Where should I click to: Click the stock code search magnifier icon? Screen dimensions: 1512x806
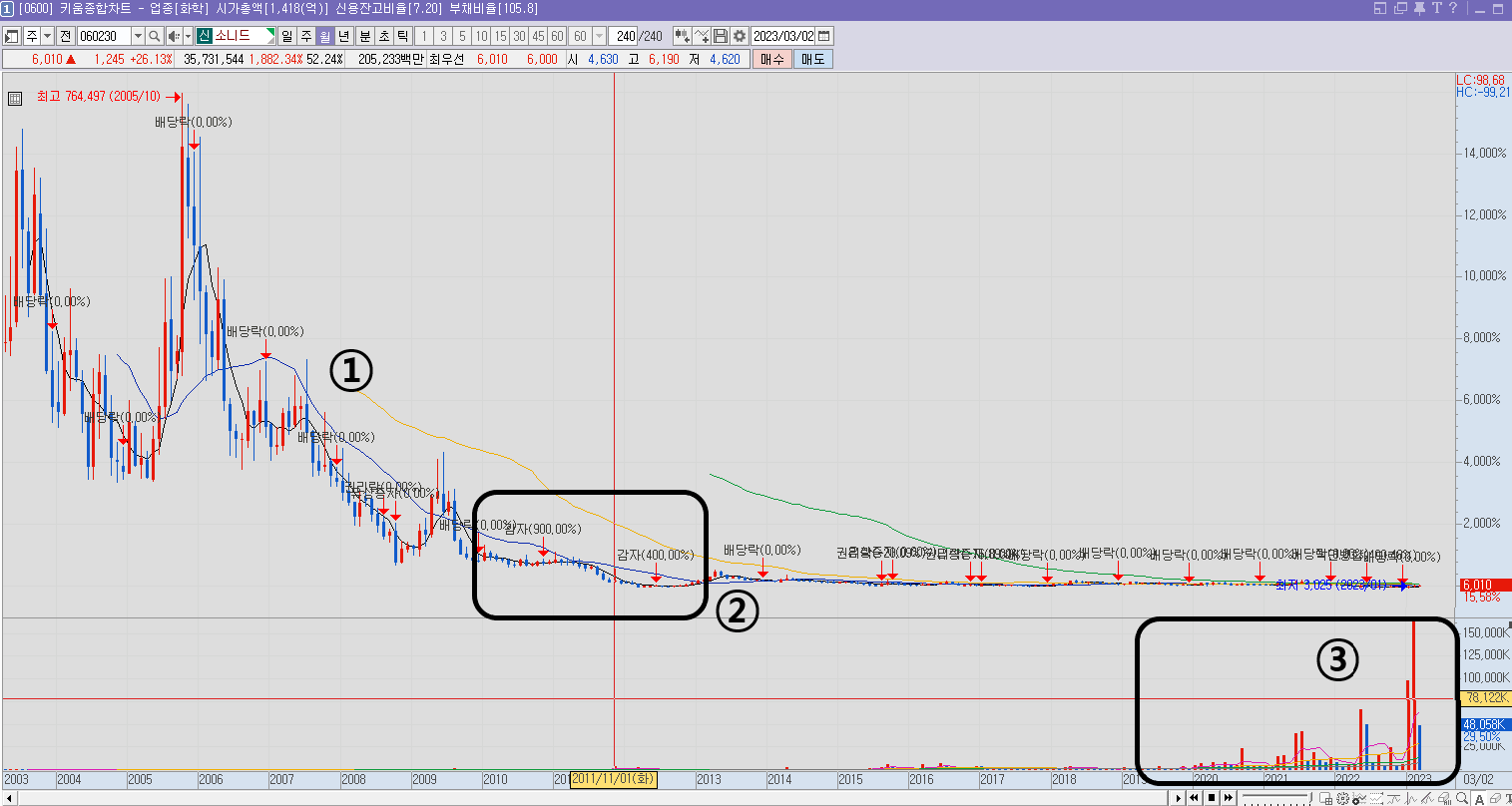tap(155, 36)
